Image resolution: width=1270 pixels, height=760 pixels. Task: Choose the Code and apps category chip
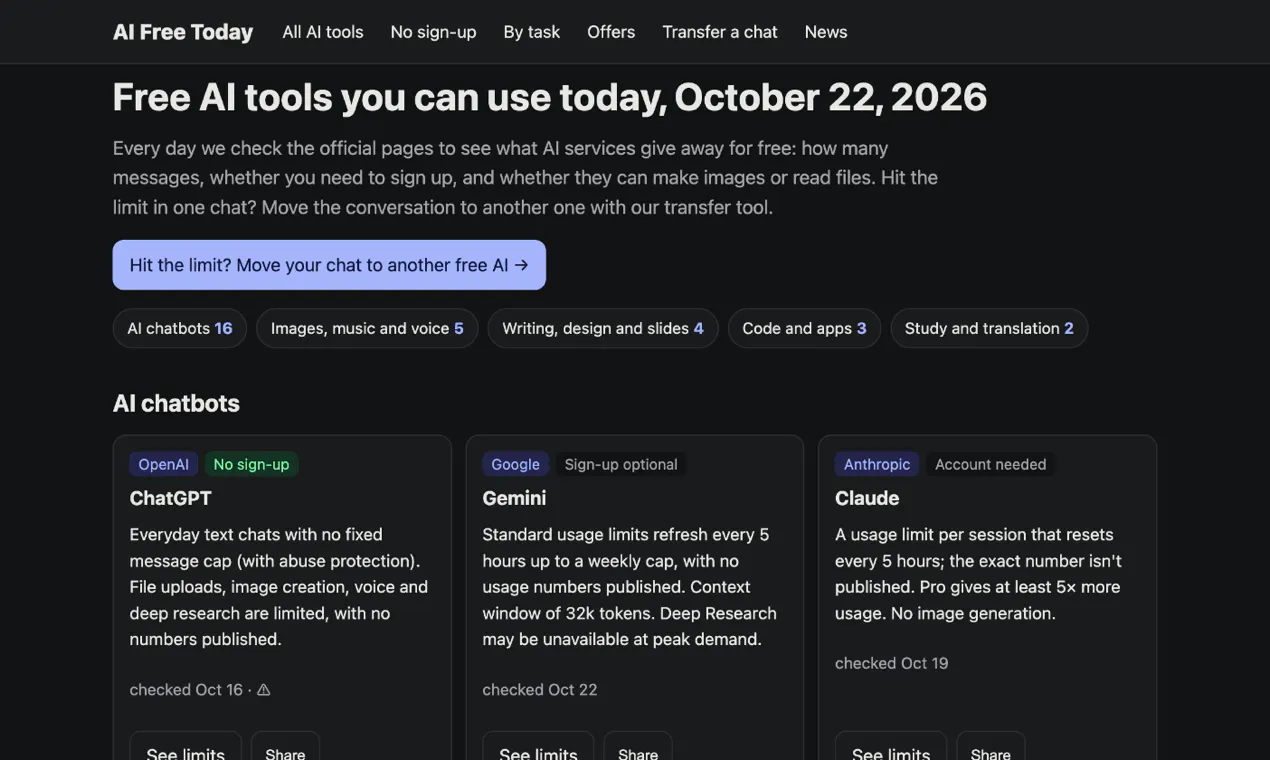(x=804, y=328)
